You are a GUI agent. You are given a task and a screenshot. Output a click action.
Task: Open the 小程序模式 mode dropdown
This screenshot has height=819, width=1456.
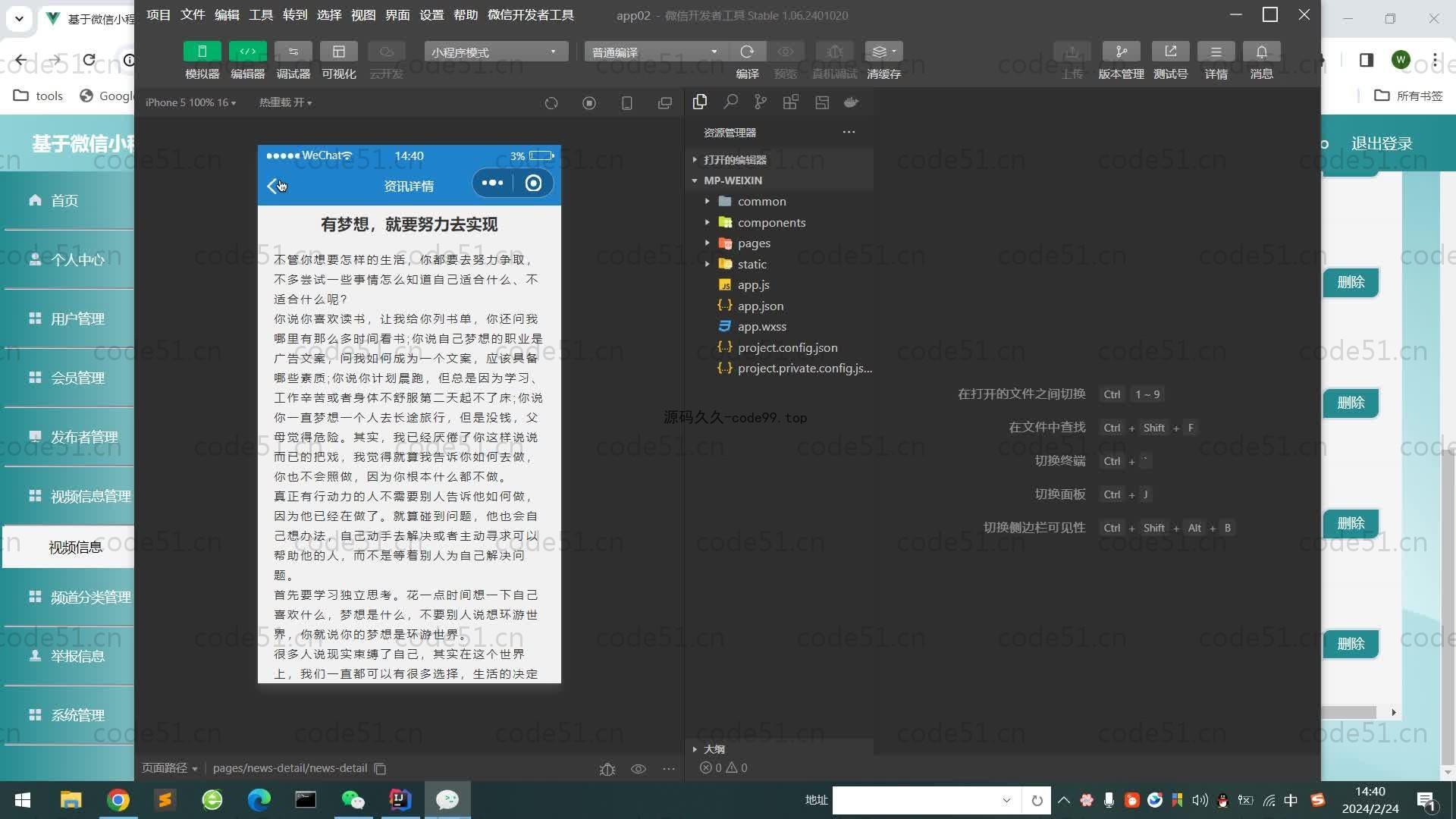coord(496,52)
